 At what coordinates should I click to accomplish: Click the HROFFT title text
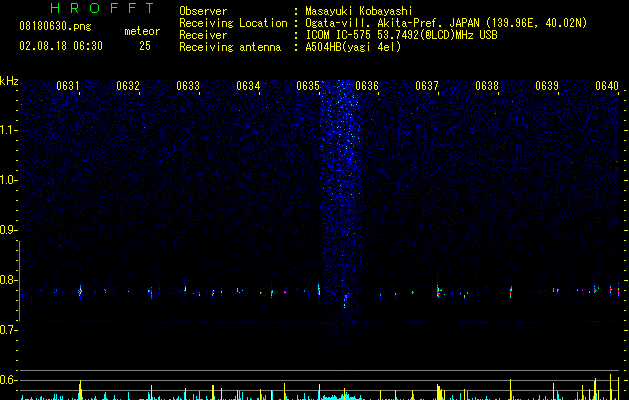pyautogui.click(x=102, y=8)
